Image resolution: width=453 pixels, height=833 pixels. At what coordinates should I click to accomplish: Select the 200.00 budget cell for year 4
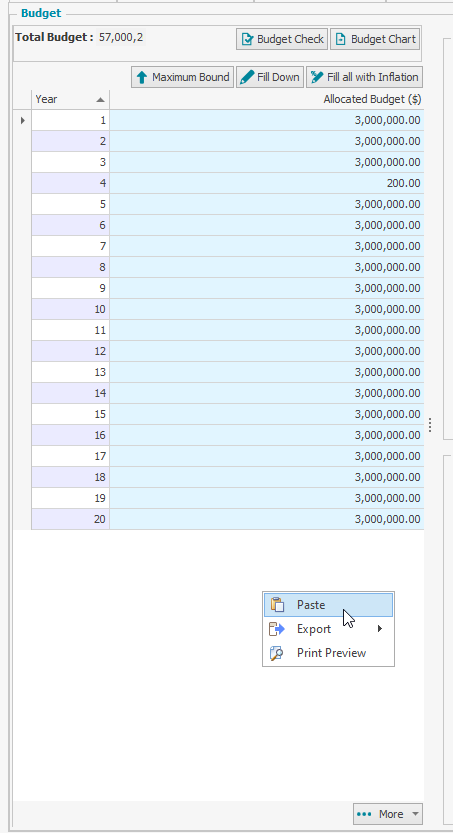tap(267, 183)
